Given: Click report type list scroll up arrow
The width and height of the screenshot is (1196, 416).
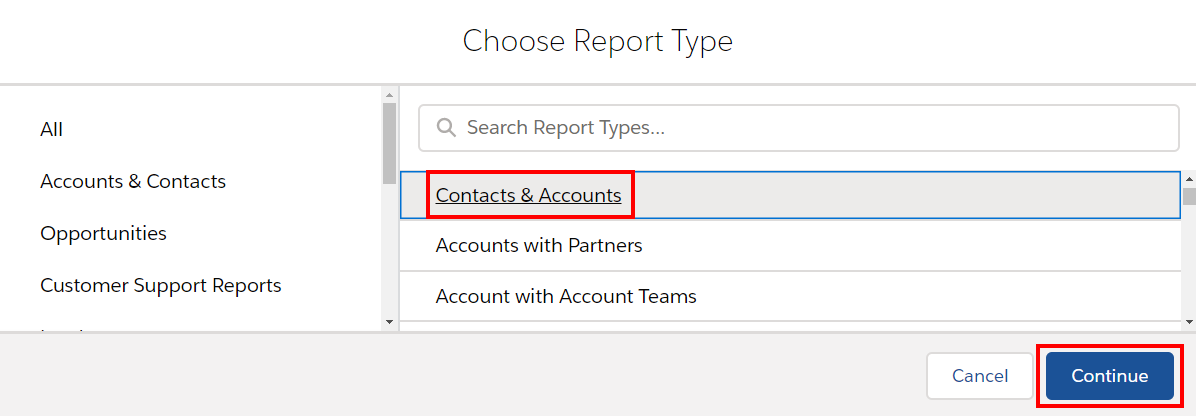Looking at the screenshot, I should pyautogui.click(x=1189, y=179).
